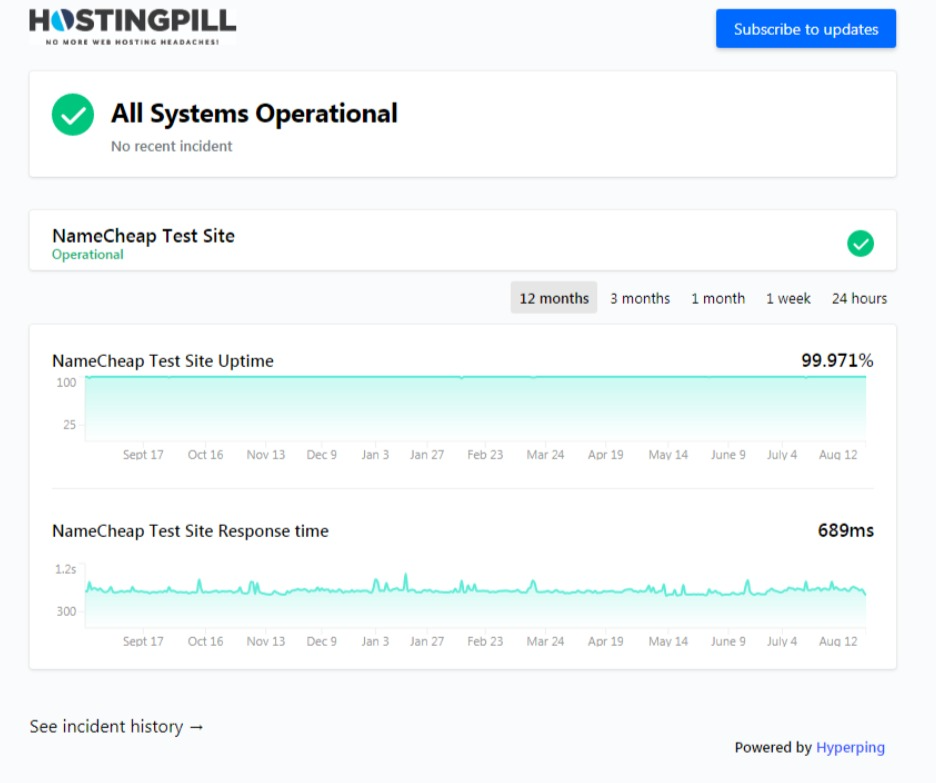Show the 1 month range
This screenshot has height=783, width=936.
pos(718,298)
